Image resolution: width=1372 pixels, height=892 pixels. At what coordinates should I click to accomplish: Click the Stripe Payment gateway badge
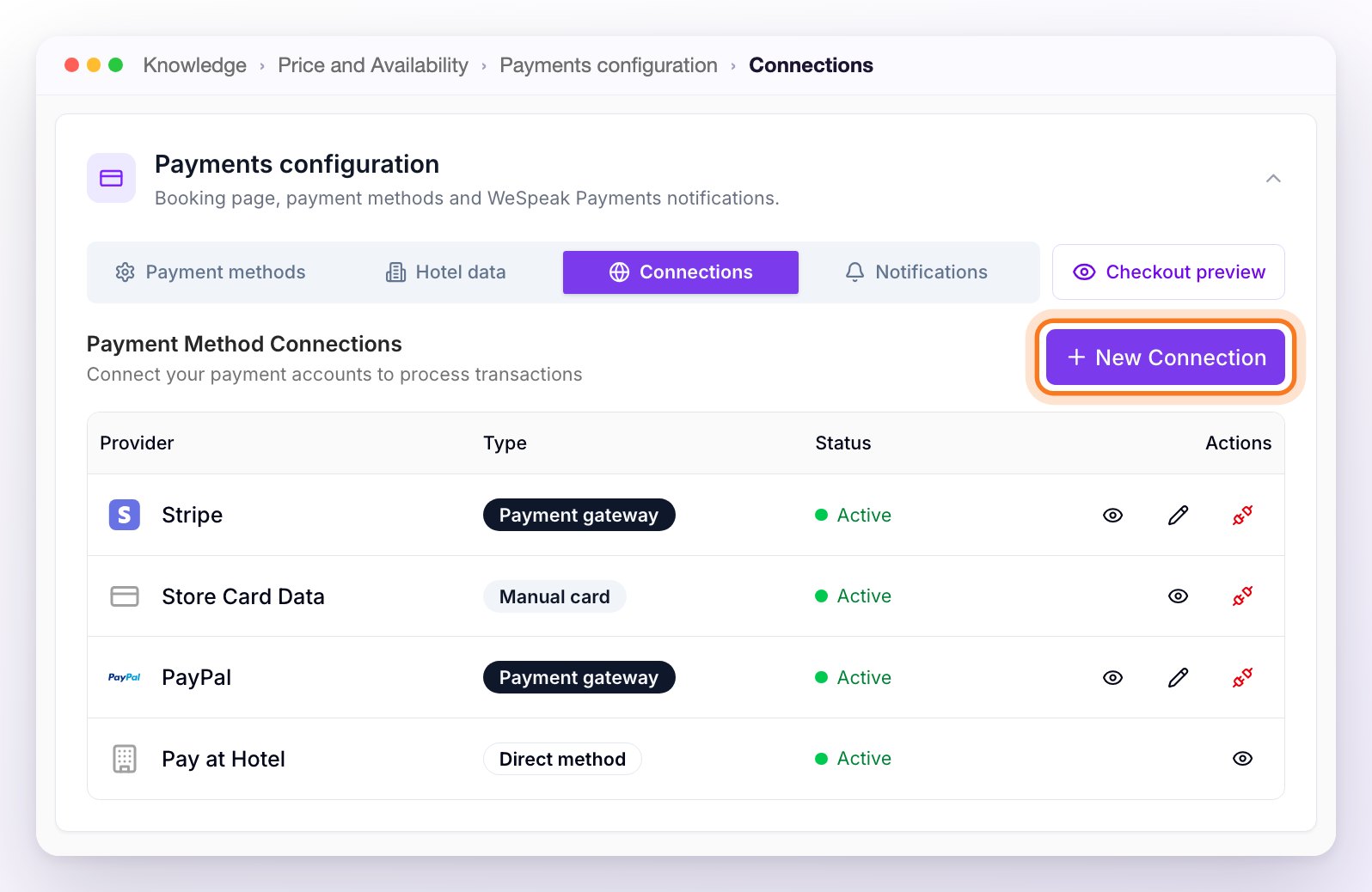tap(579, 515)
